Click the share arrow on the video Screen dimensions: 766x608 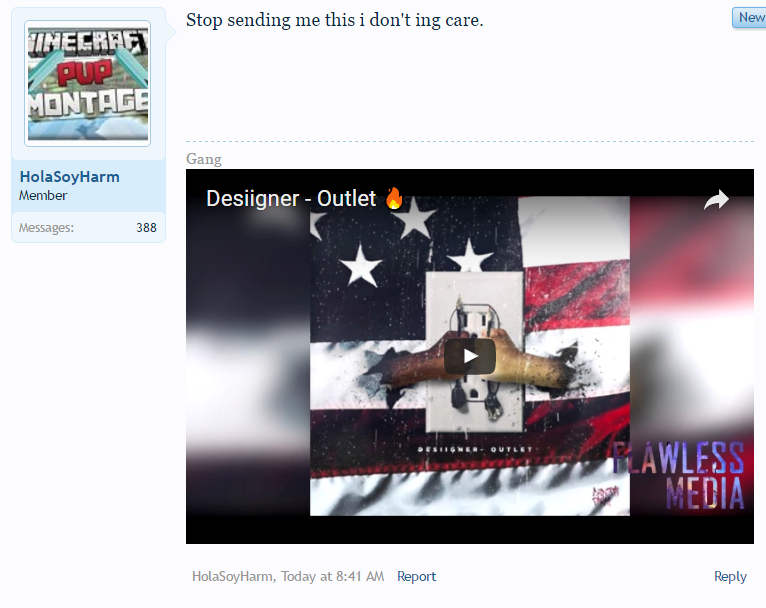click(x=716, y=199)
